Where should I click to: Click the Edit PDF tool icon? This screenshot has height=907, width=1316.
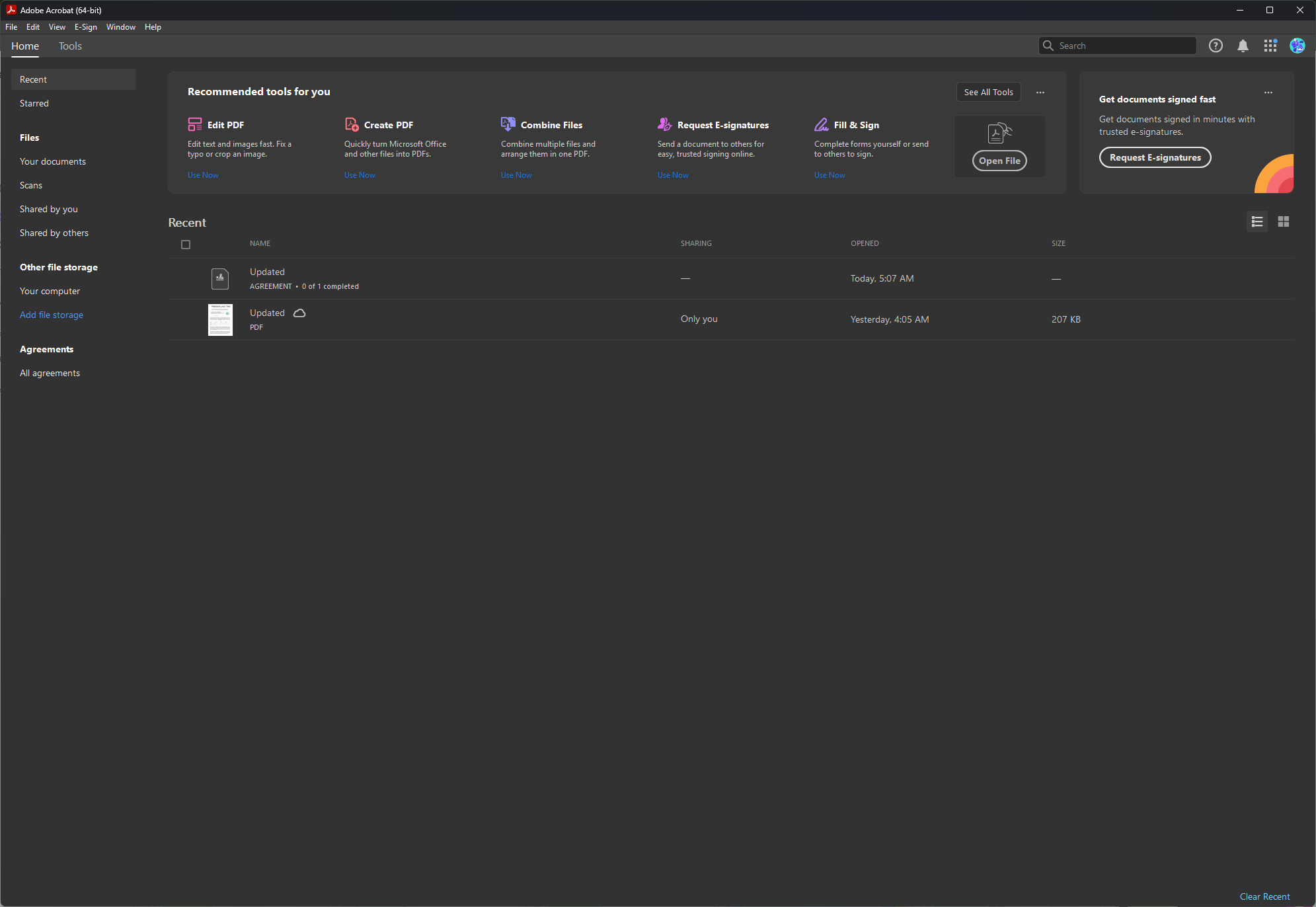click(x=194, y=124)
